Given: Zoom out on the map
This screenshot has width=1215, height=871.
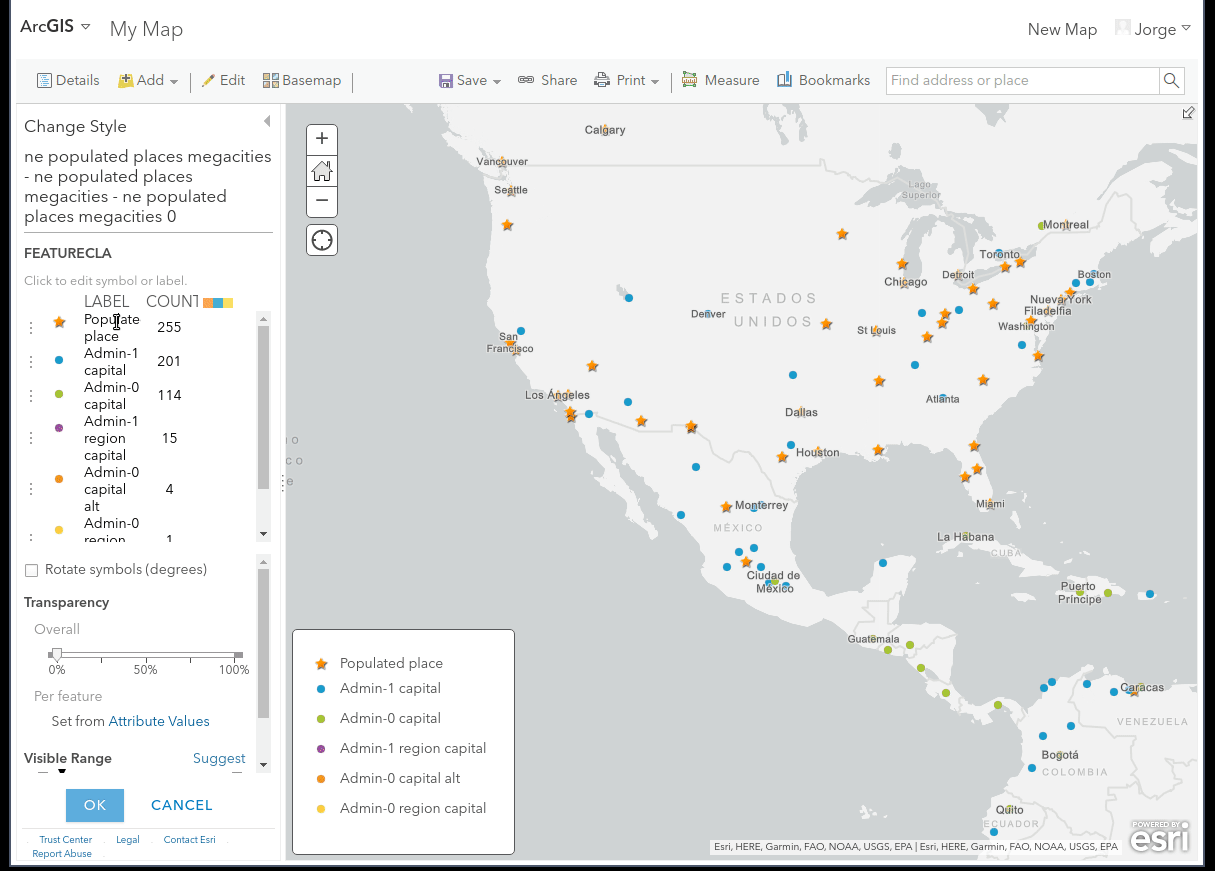Looking at the screenshot, I should 322,200.
